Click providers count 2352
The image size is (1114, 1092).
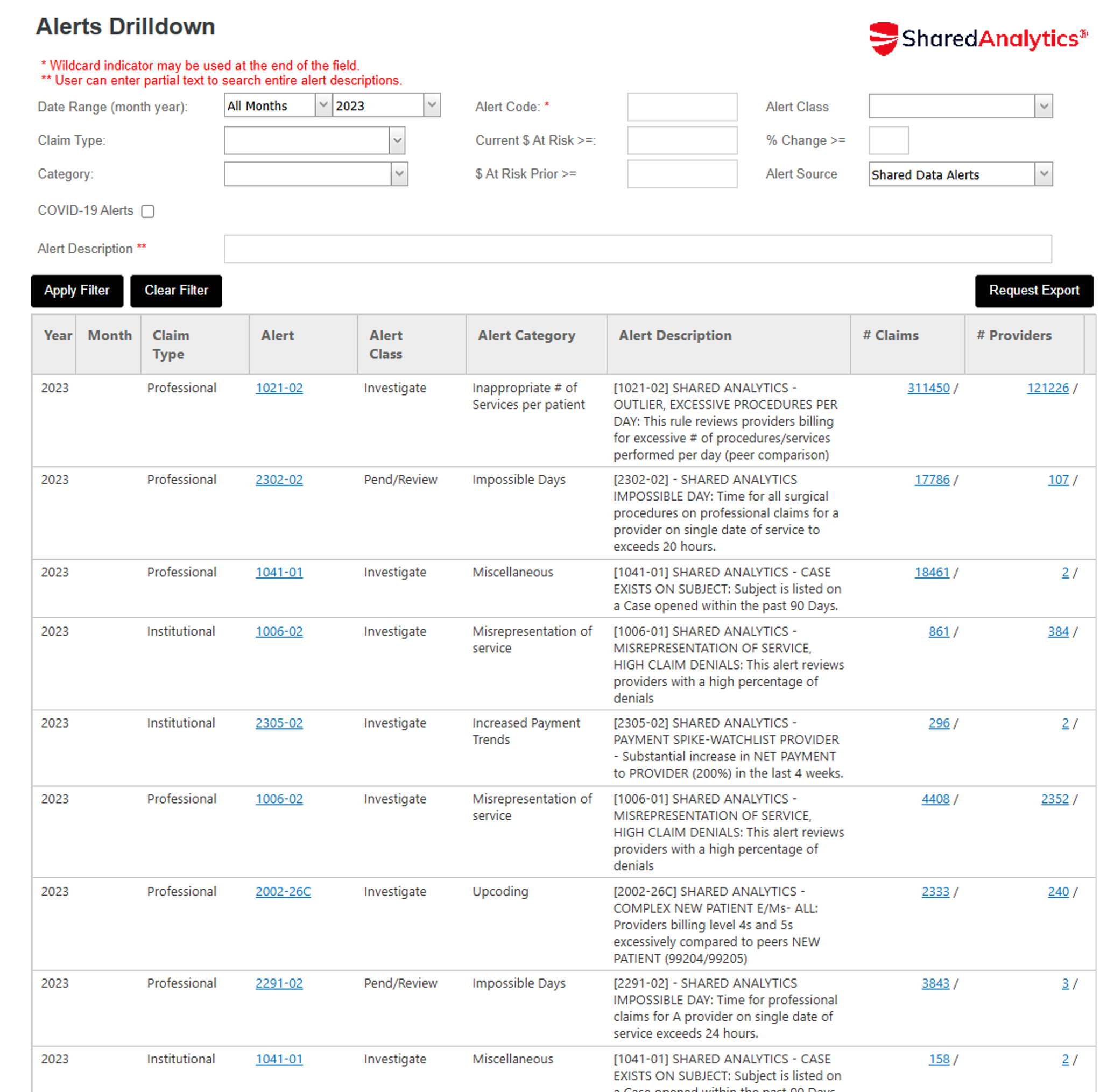1054,798
